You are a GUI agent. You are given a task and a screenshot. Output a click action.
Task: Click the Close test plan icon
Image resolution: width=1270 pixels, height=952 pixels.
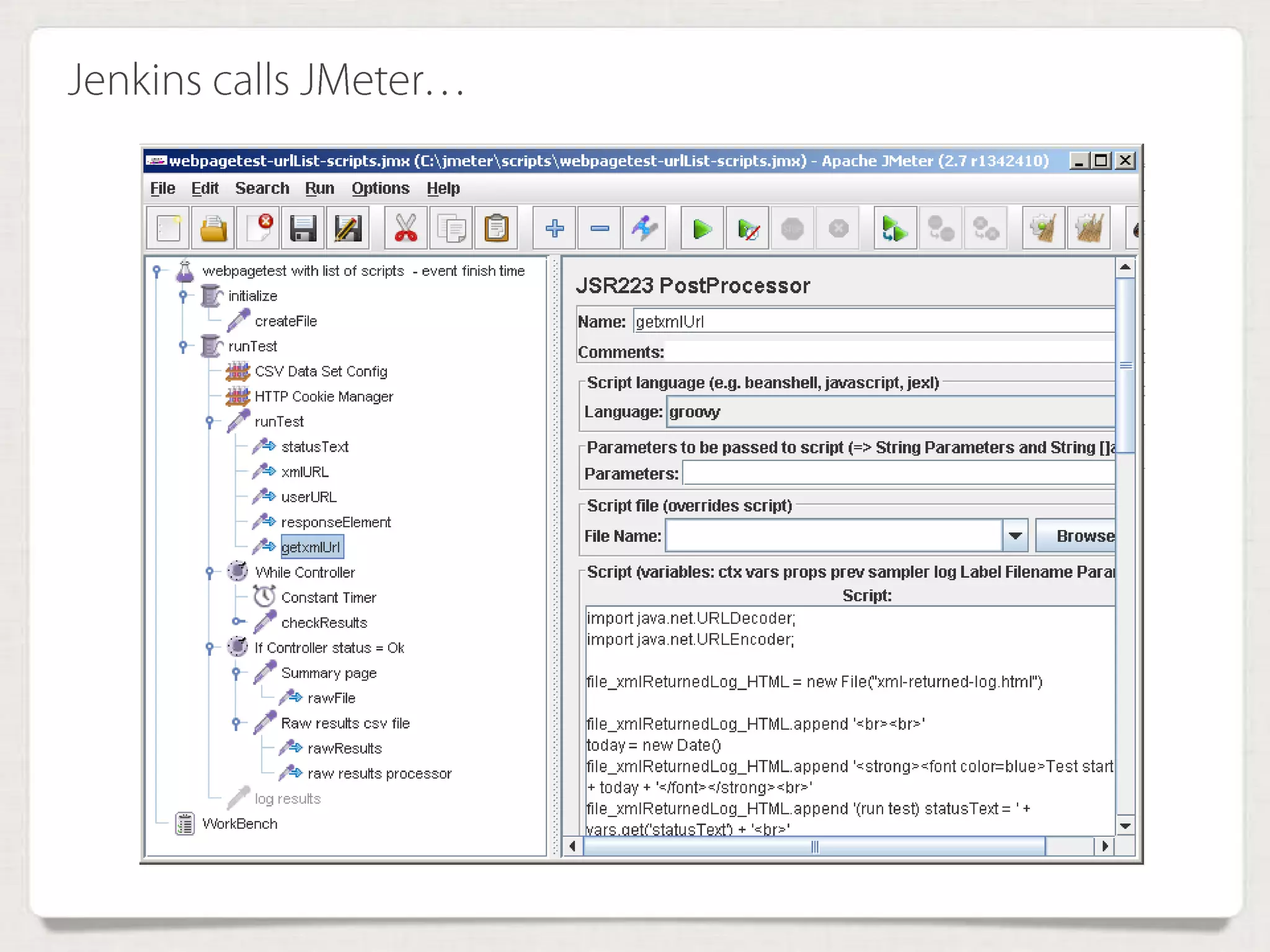pos(259,228)
